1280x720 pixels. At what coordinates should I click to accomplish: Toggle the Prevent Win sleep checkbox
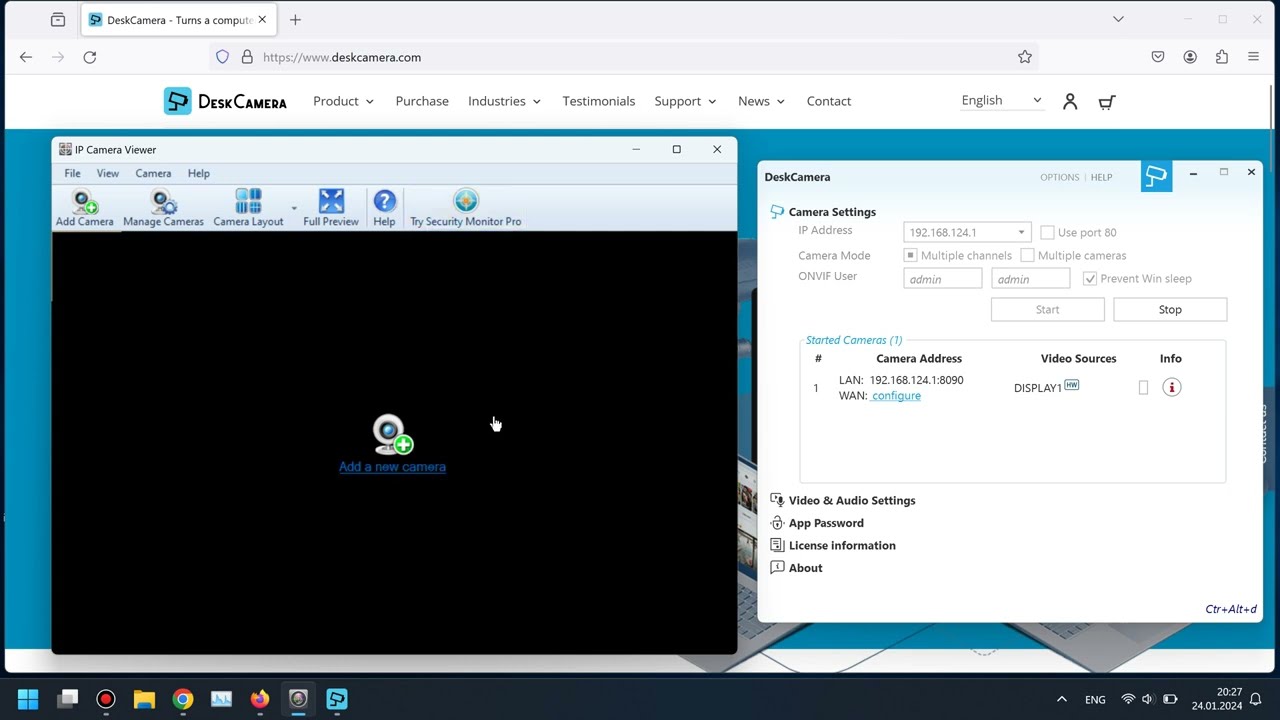click(1090, 279)
